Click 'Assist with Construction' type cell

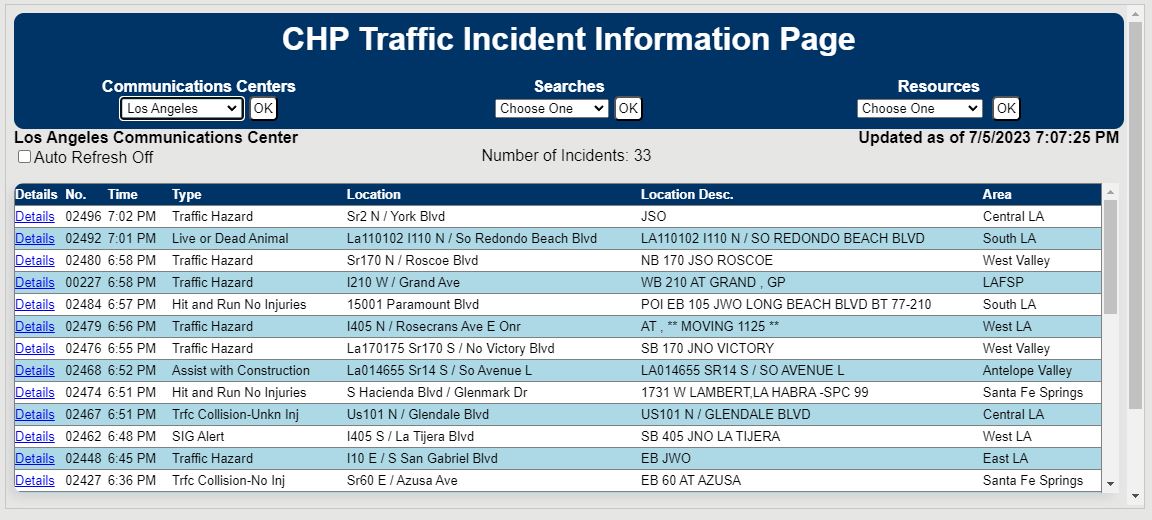click(x=241, y=371)
